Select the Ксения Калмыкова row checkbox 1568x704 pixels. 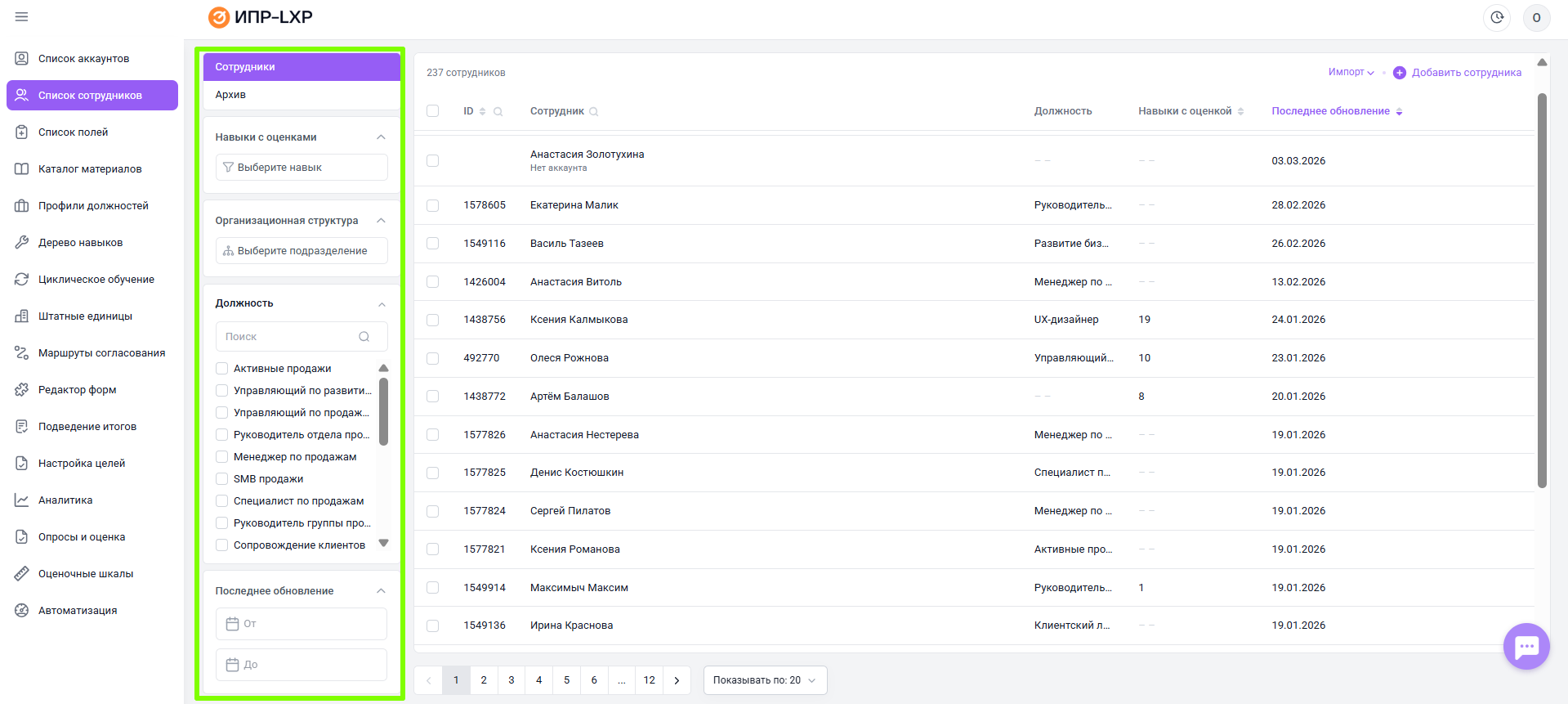pos(433,320)
